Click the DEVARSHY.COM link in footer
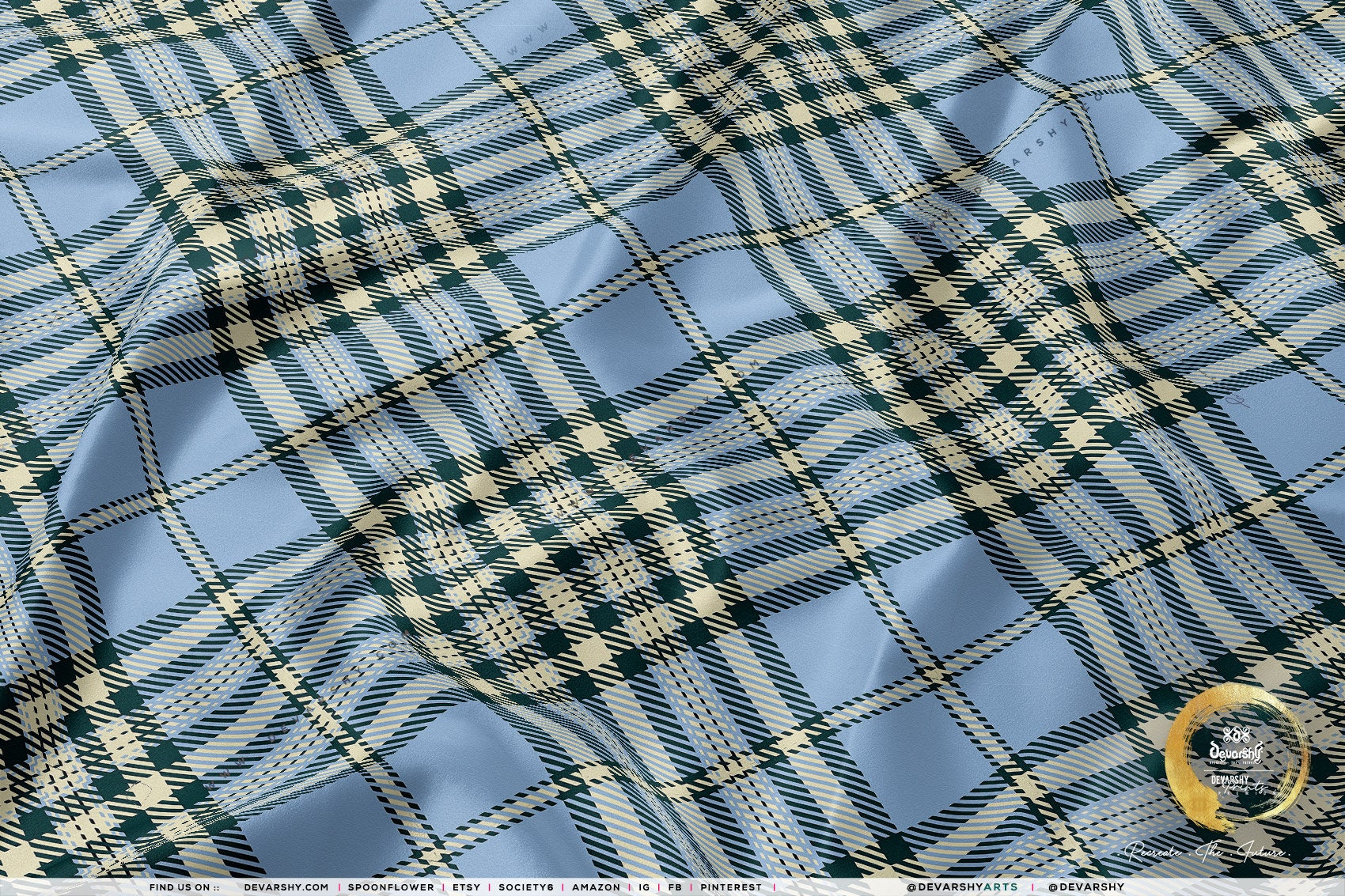Viewport: 1345px width, 896px height. 286,887
